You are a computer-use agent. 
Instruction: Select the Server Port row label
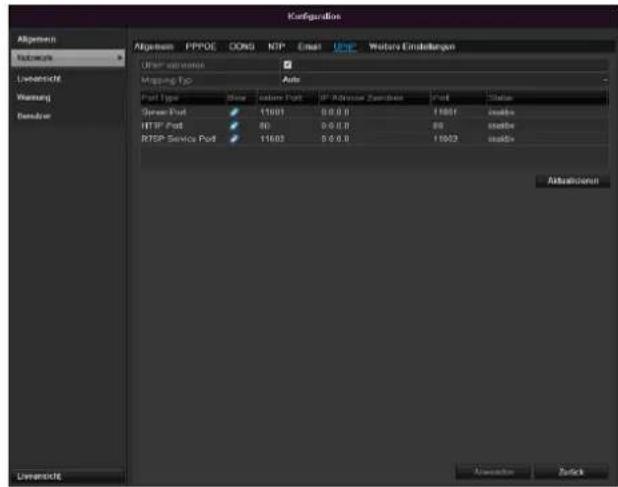[x=164, y=112]
